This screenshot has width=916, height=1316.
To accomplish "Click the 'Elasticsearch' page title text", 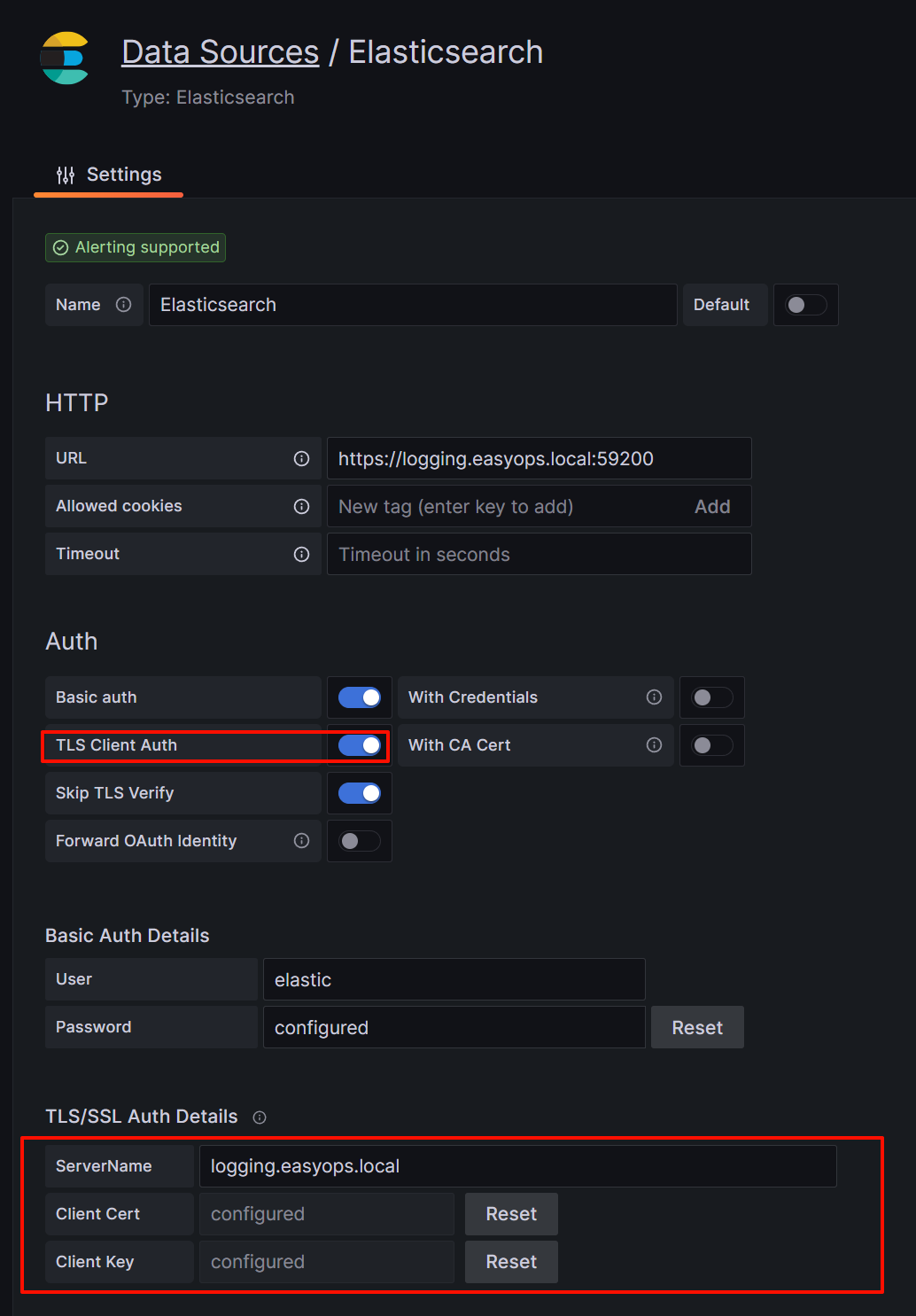I will [x=446, y=52].
